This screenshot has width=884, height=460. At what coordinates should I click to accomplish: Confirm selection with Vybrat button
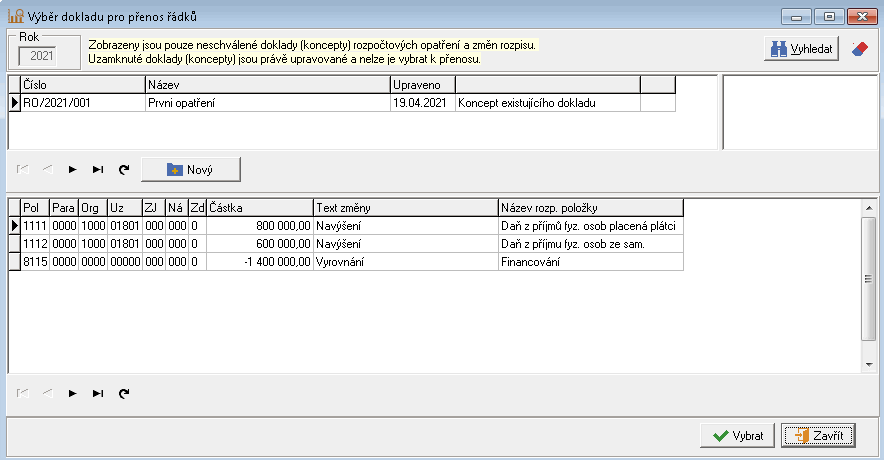[738, 436]
